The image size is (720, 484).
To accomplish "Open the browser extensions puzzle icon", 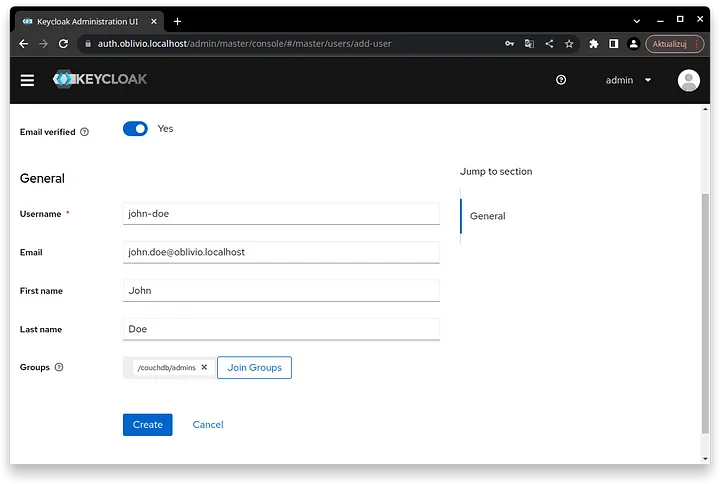I will [x=594, y=44].
